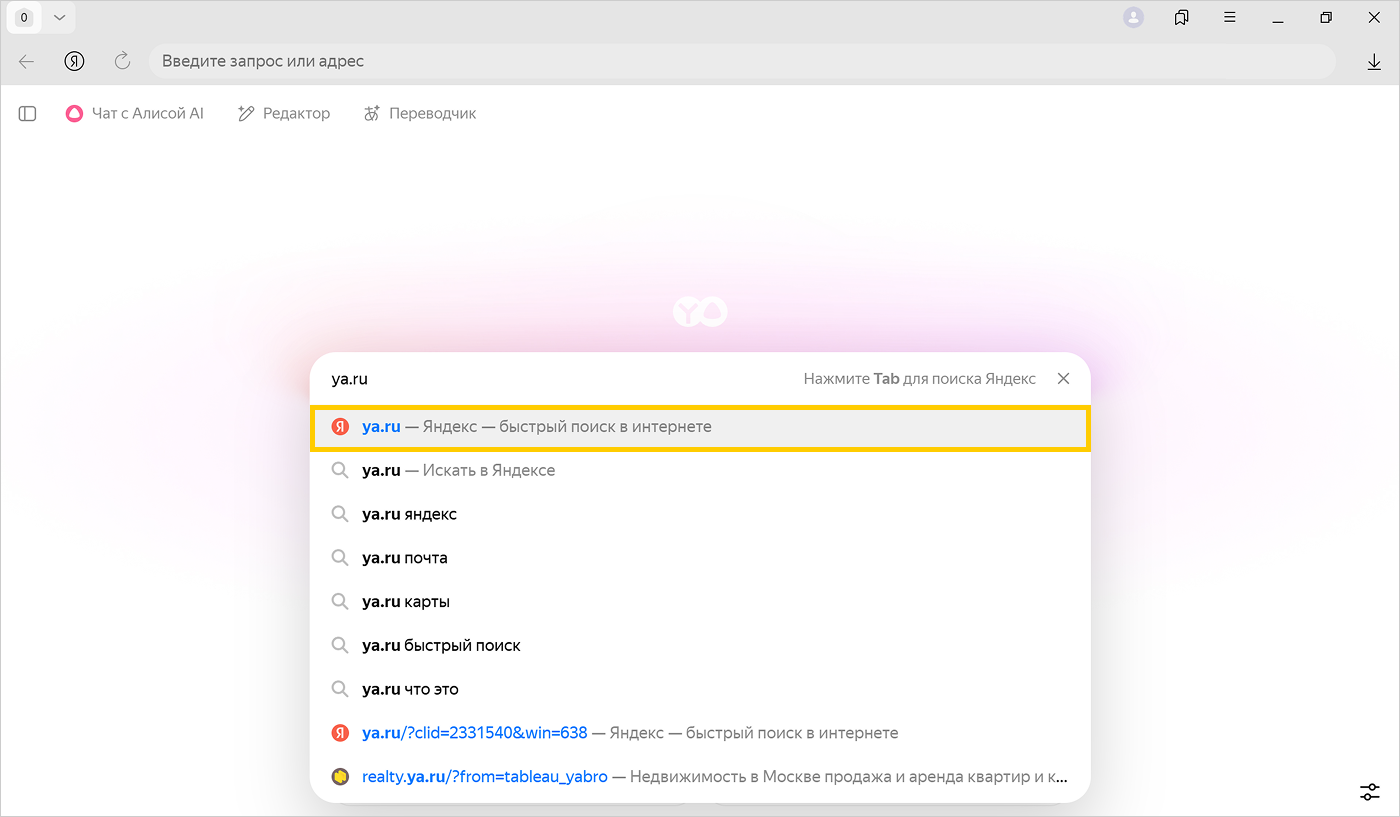Click the user profile avatar icon

[x=1133, y=17]
